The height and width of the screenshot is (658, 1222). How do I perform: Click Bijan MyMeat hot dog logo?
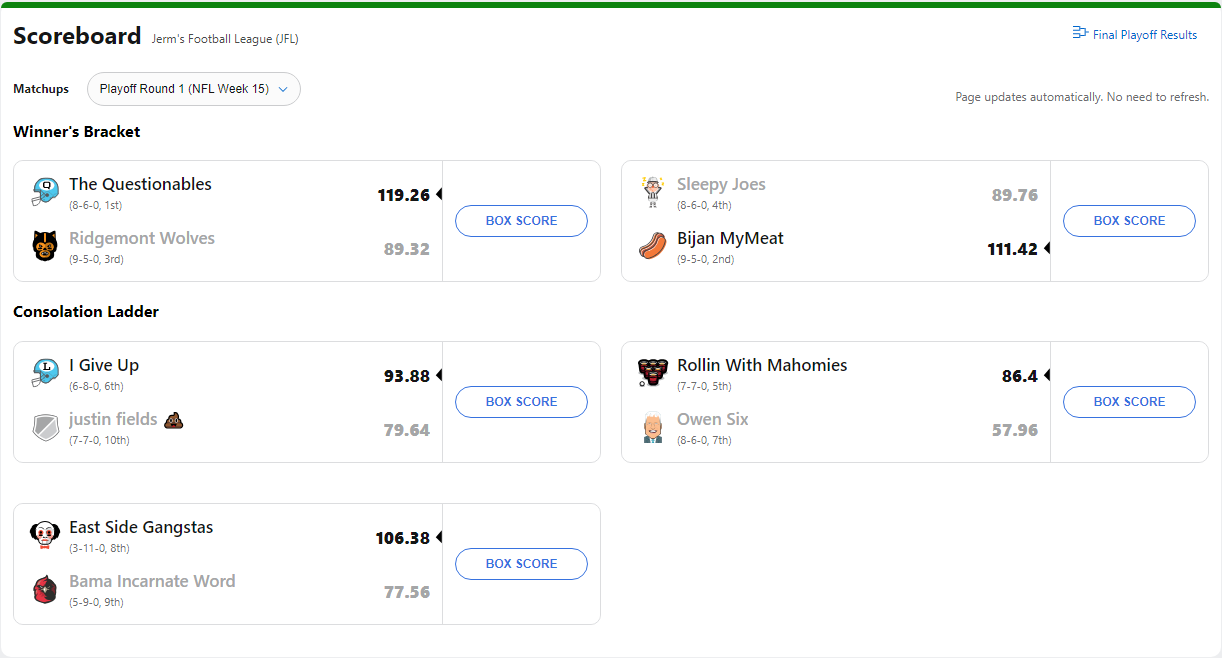[653, 246]
